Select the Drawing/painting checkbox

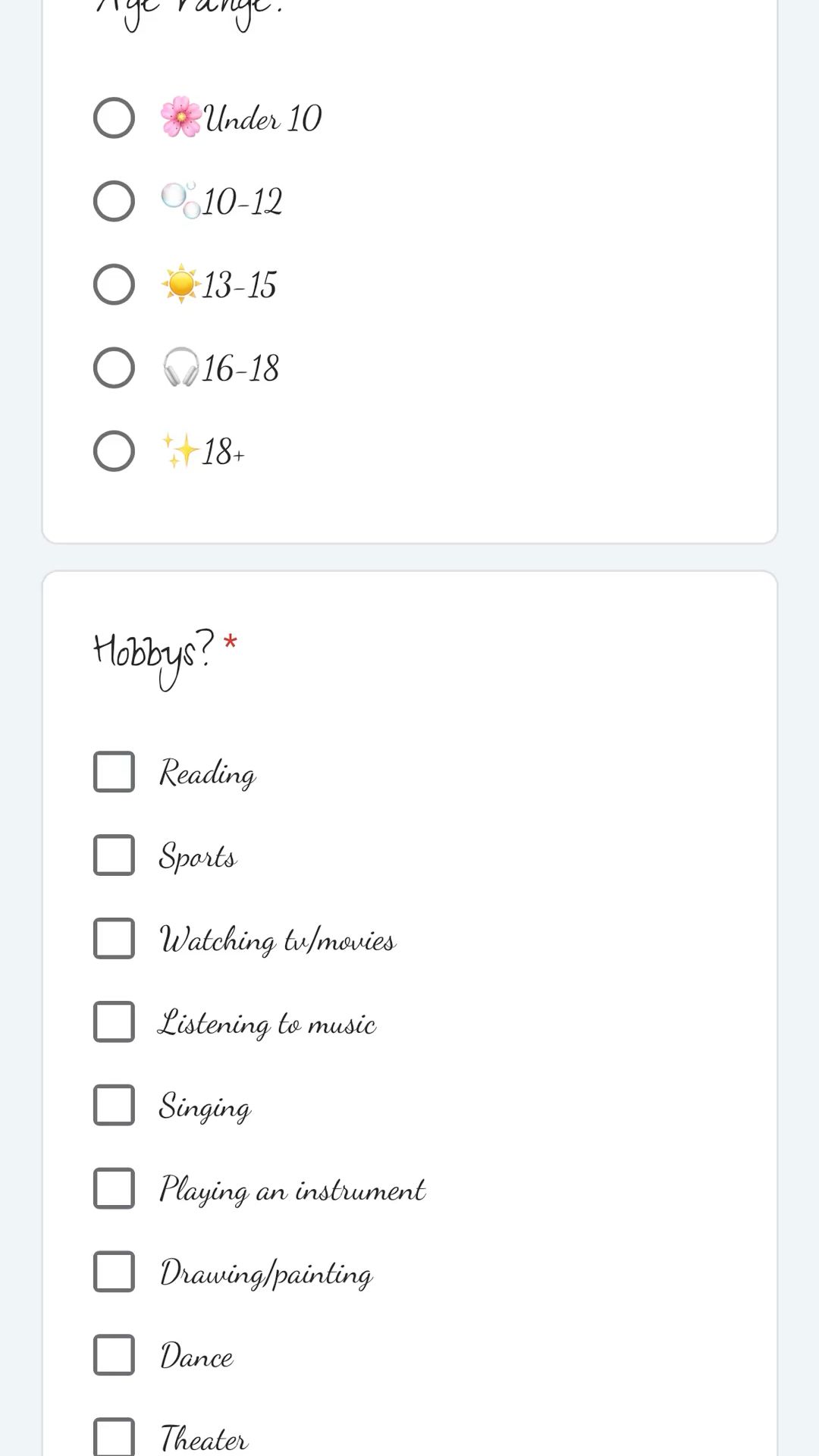(x=114, y=1272)
